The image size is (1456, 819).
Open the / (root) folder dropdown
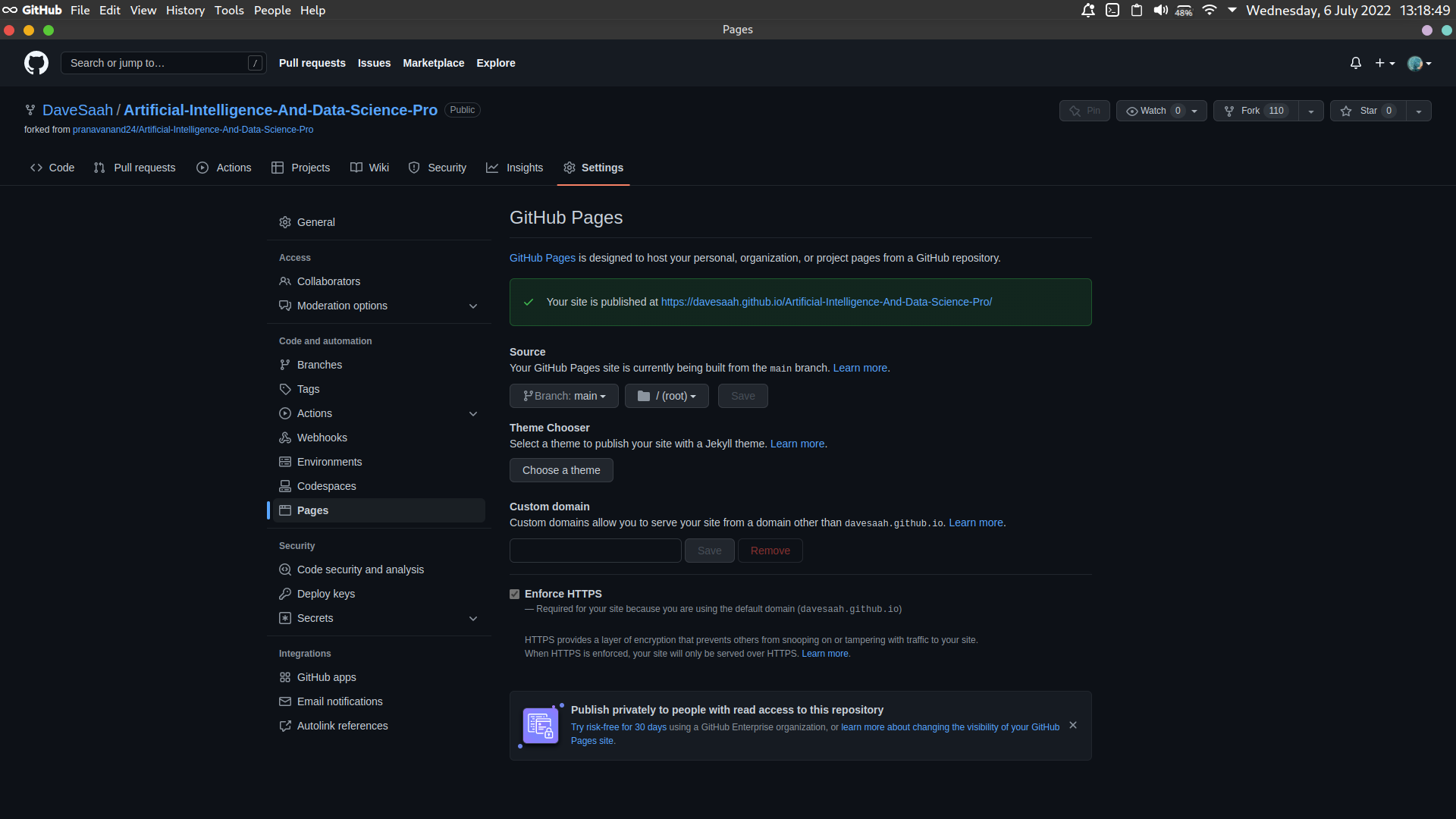point(666,396)
